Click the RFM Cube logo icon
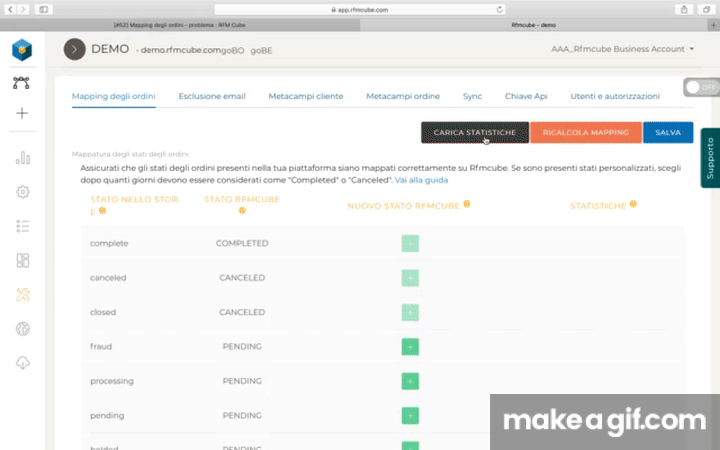Image resolution: width=720 pixels, height=450 pixels. pyautogui.click(x=22, y=49)
